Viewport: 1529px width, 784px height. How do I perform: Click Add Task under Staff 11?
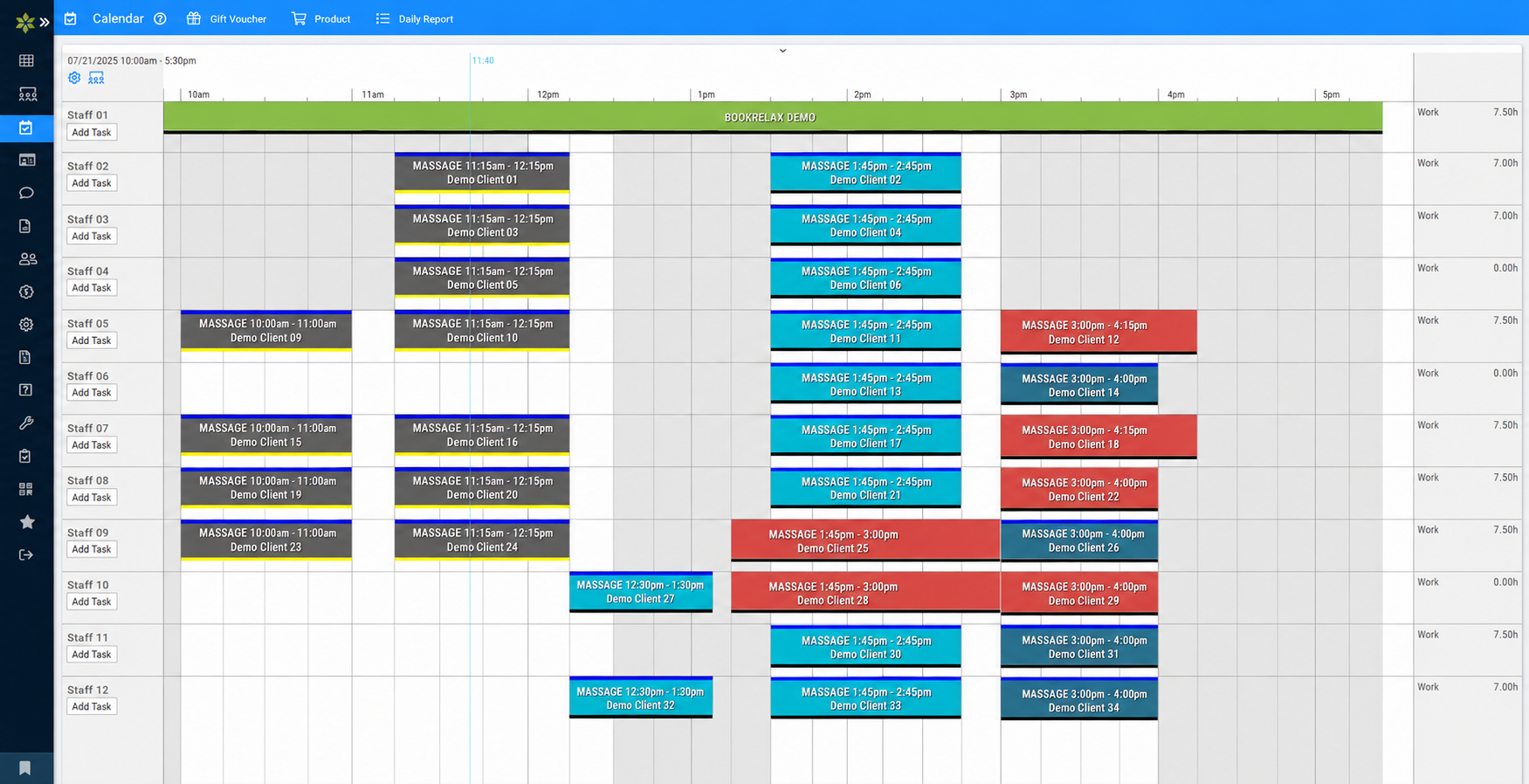click(92, 655)
